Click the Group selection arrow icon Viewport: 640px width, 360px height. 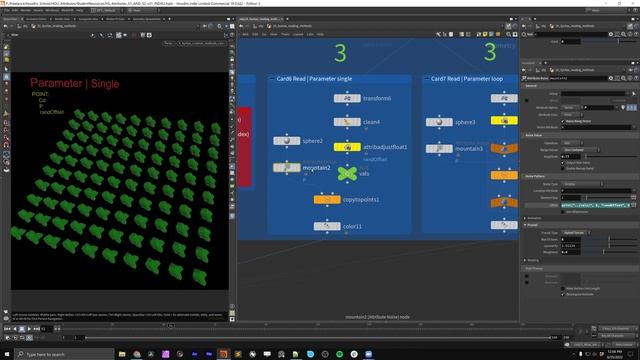click(634, 93)
